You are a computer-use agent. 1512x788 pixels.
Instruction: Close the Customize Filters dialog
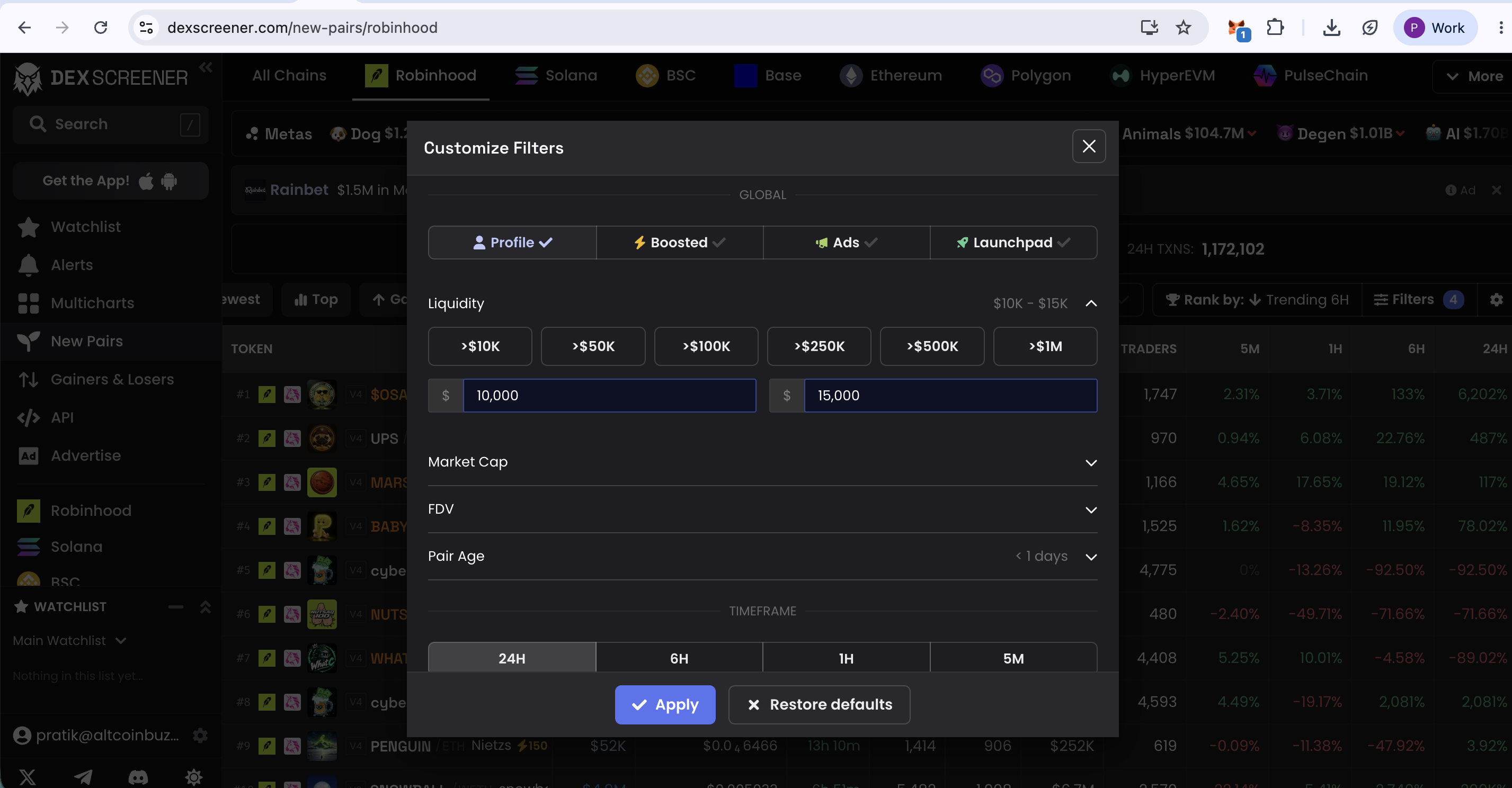point(1089,146)
